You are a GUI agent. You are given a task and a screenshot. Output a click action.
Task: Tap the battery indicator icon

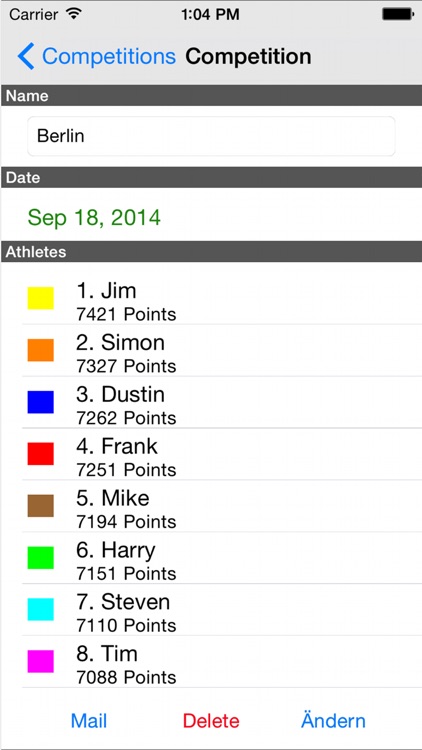coord(398,14)
